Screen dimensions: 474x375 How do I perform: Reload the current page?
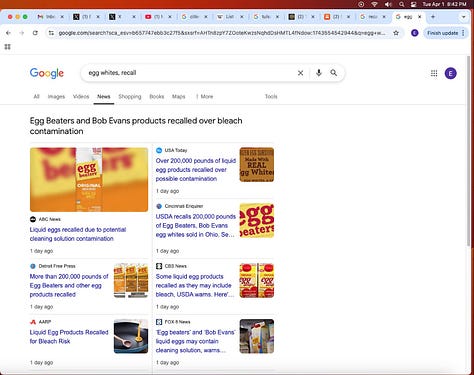[x=35, y=33]
